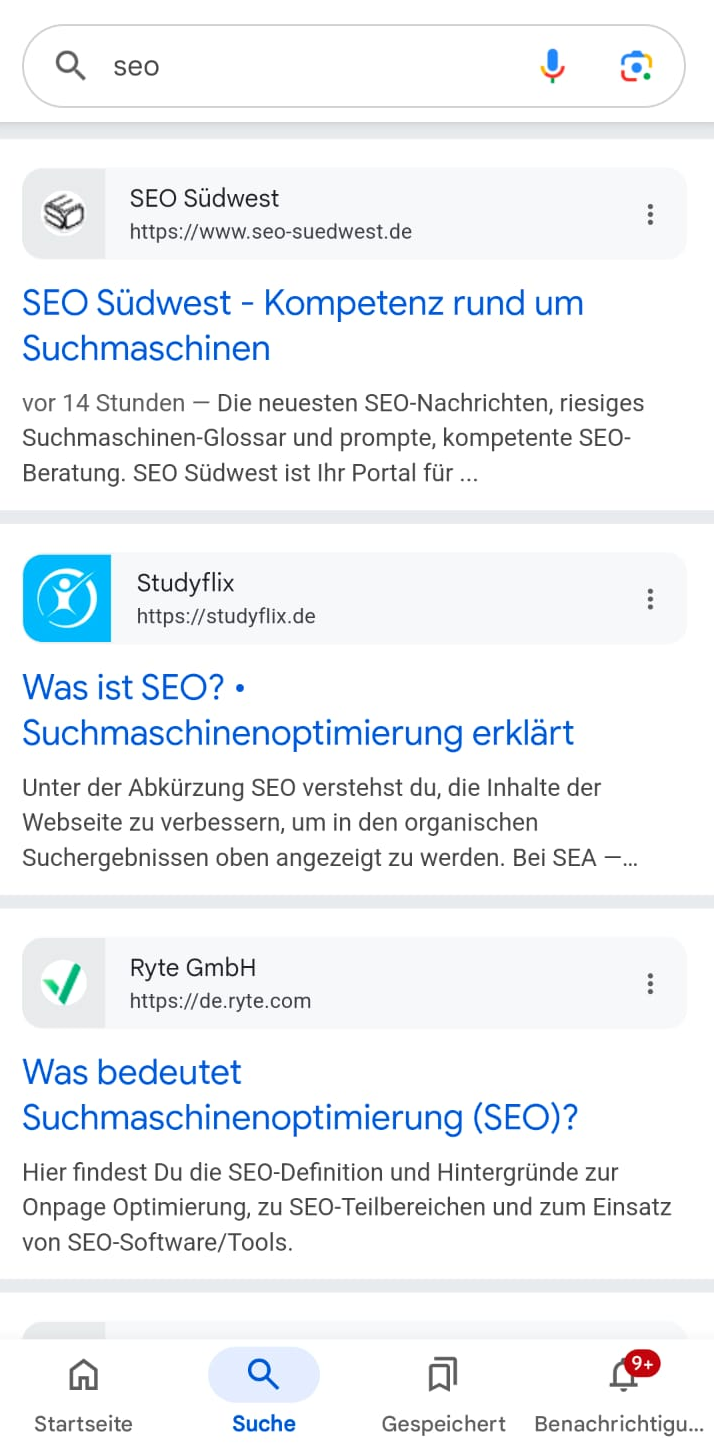The width and height of the screenshot is (714, 1443).
Task: Tap the voice search microphone icon
Action: pyautogui.click(x=552, y=65)
